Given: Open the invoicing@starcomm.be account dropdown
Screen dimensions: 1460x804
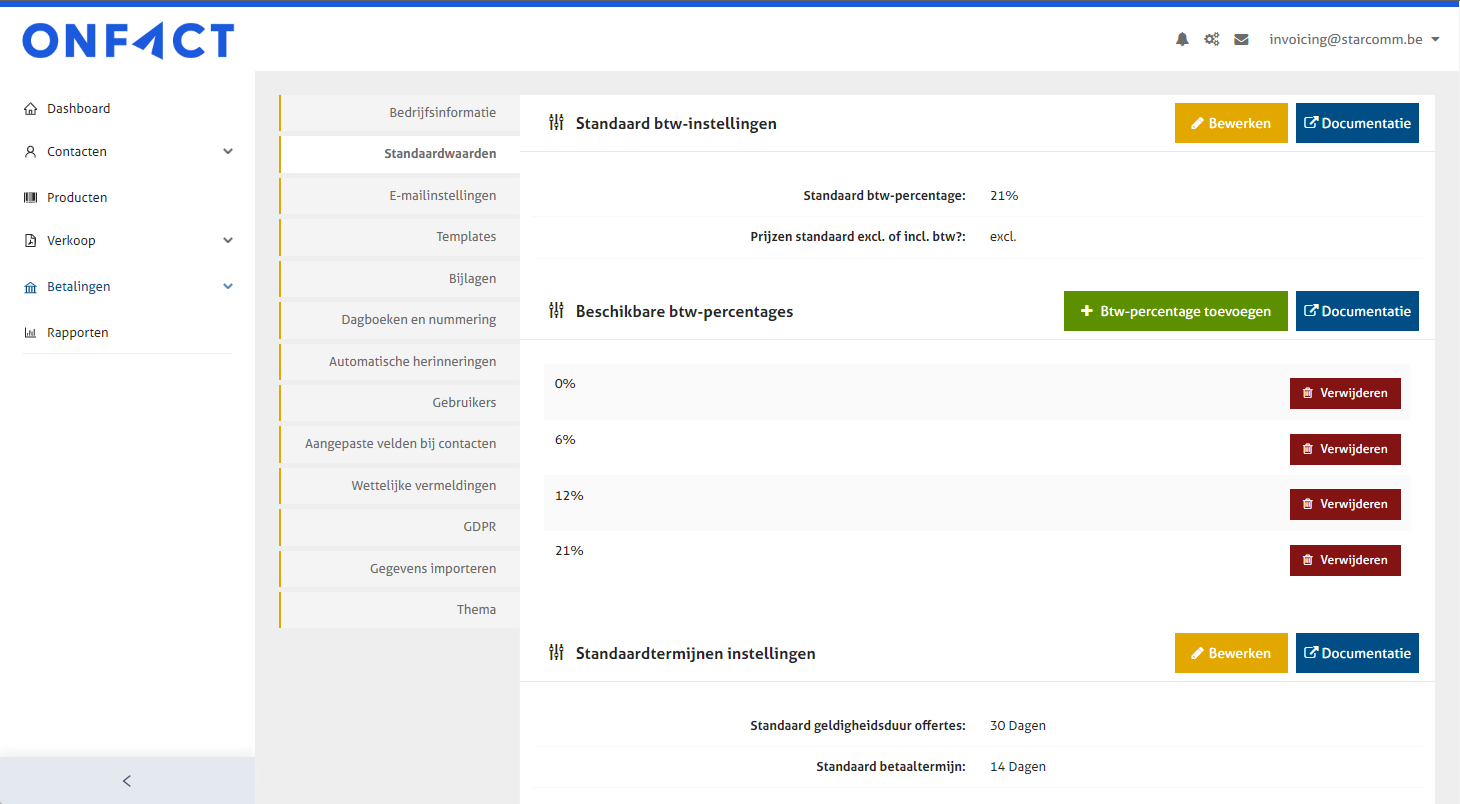Looking at the screenshot, I should (x=1354, y=40).
